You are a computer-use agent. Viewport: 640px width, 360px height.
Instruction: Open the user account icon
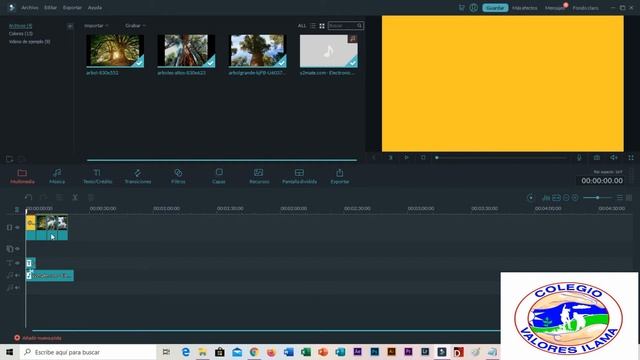[473, 7]
